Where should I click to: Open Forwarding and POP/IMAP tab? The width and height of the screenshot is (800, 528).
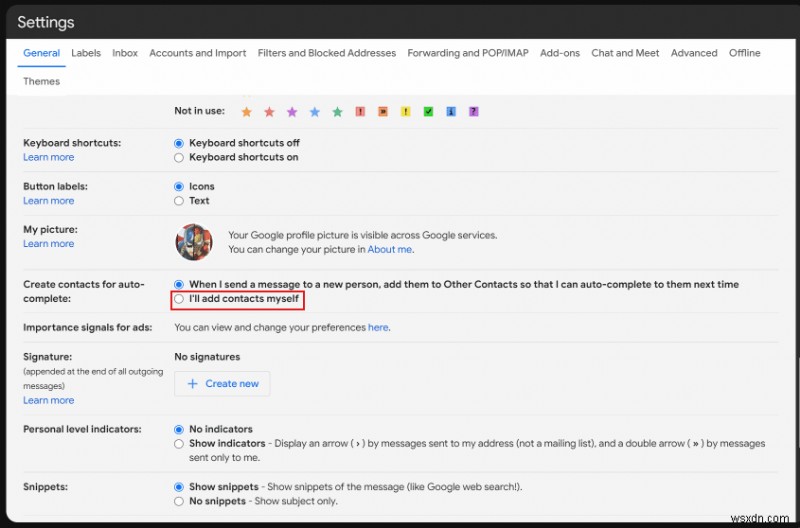click(468, 53)
